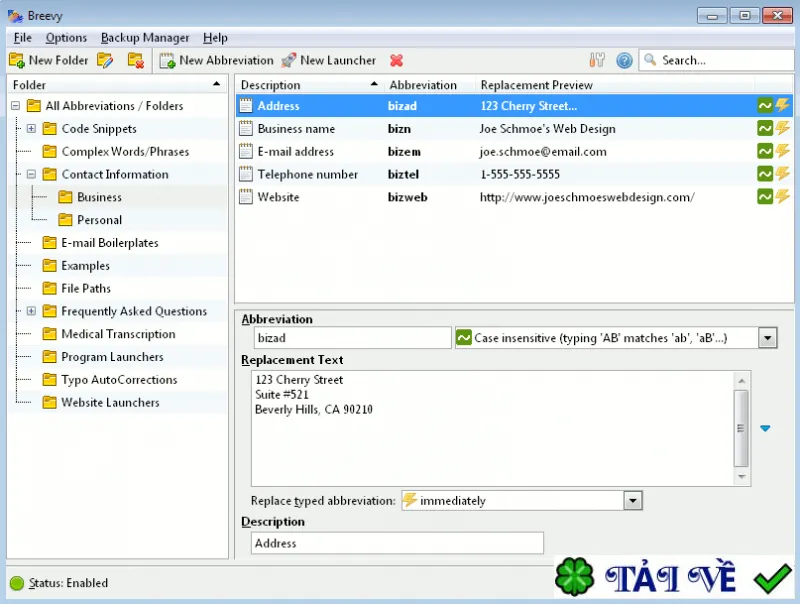Sort by the Folder column header
Screen dimensions: 800x604
(x=117, y=85)
